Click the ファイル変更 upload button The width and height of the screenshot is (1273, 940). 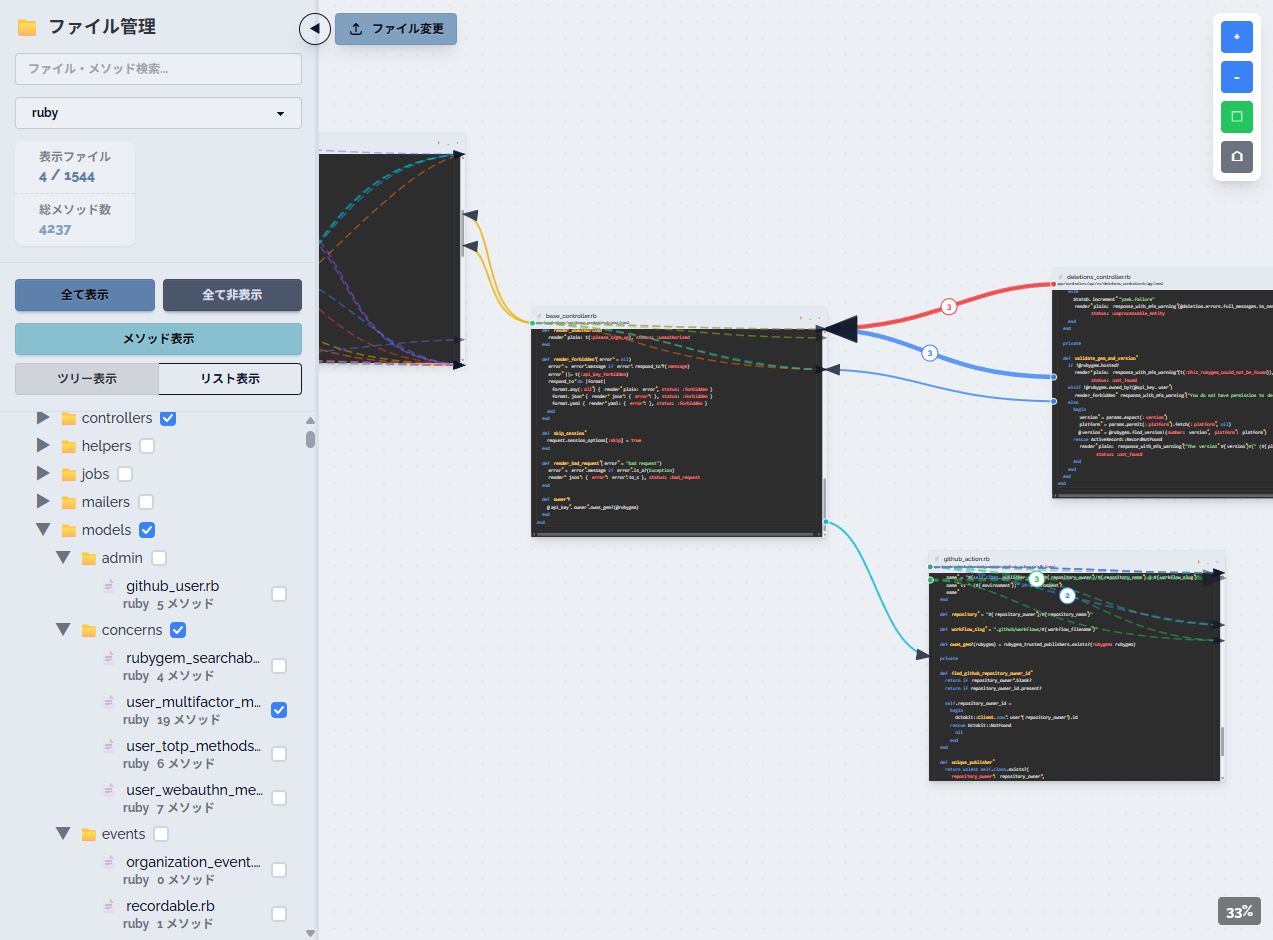[396, 29]
